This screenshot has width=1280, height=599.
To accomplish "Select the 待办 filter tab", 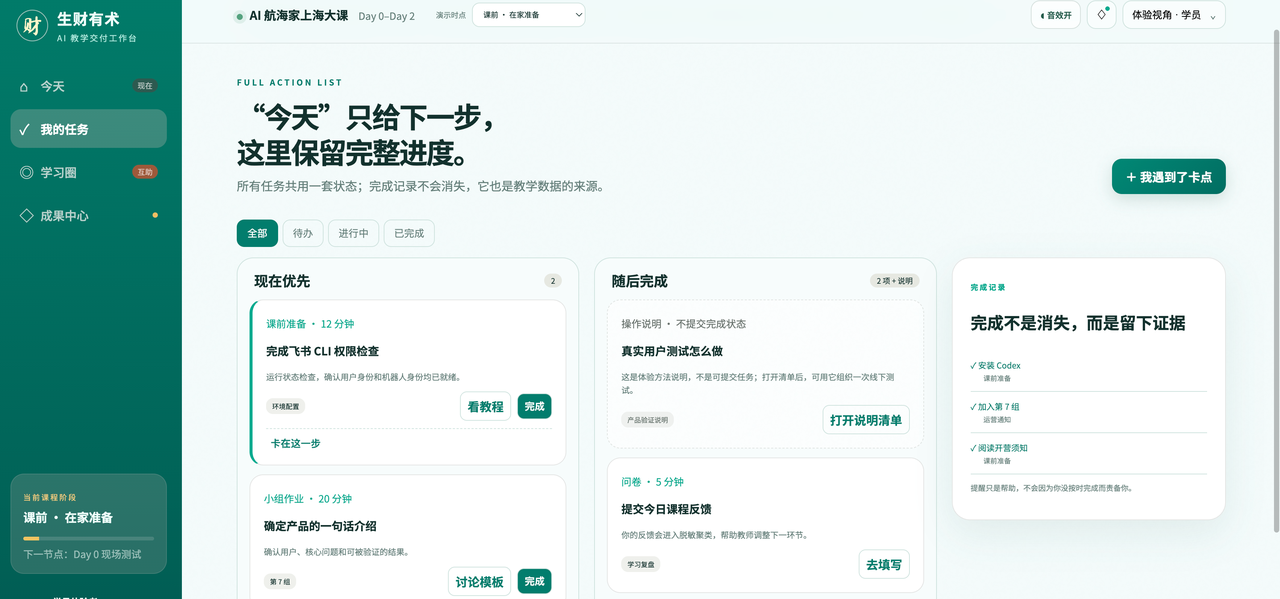I will [x=303, y=233].
